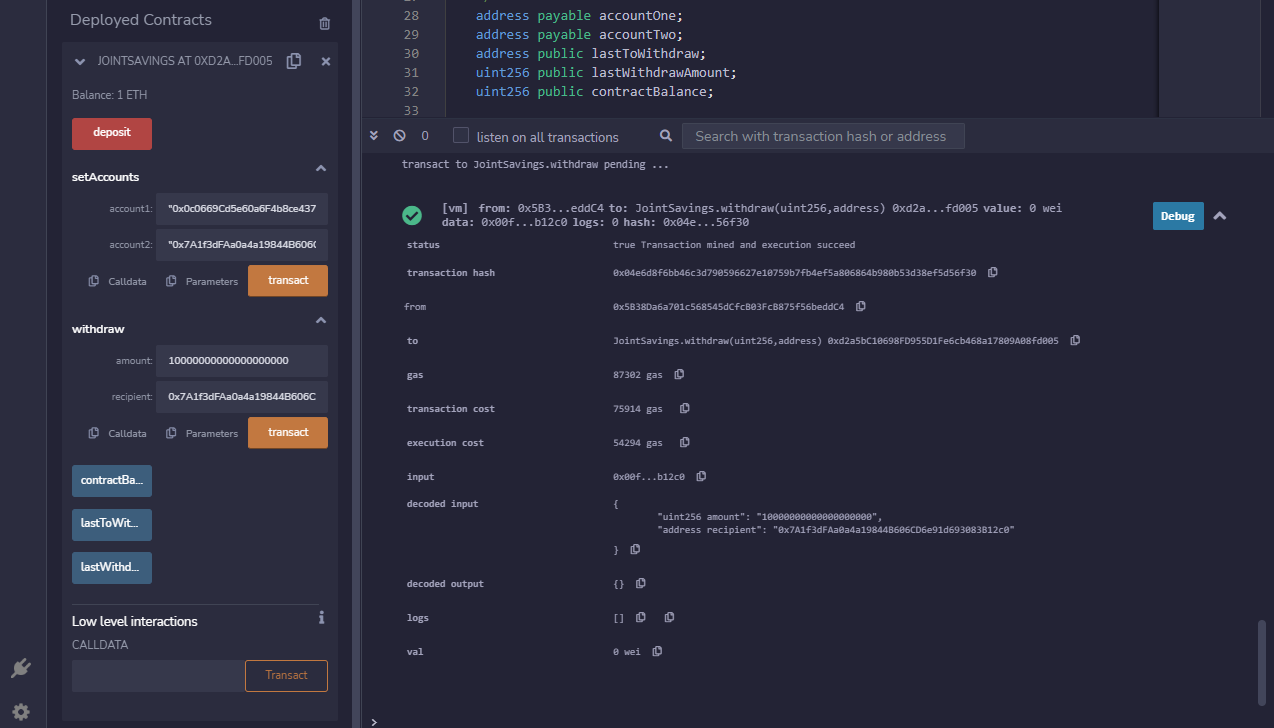
Task: Collapse the withdraw function section
Action: (x=321, y=320)
